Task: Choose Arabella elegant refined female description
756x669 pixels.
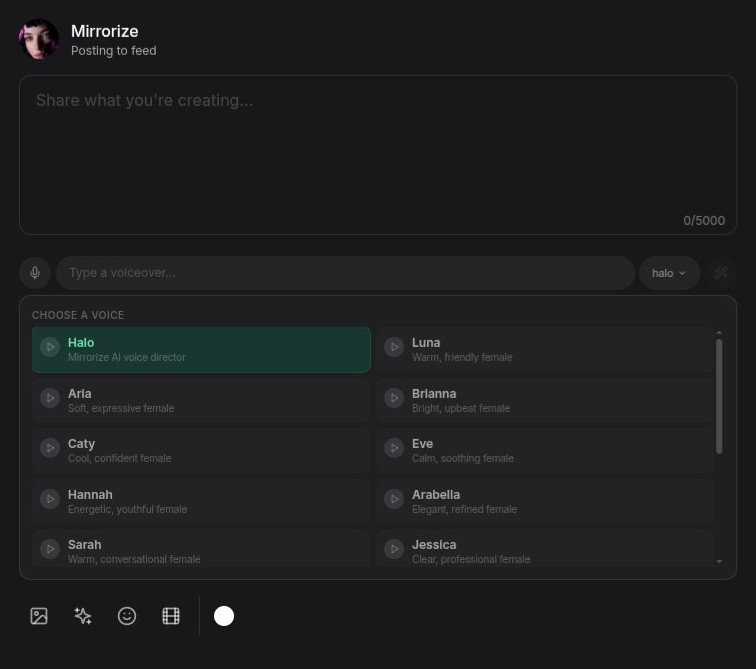Action: click(x=464, y=509)
